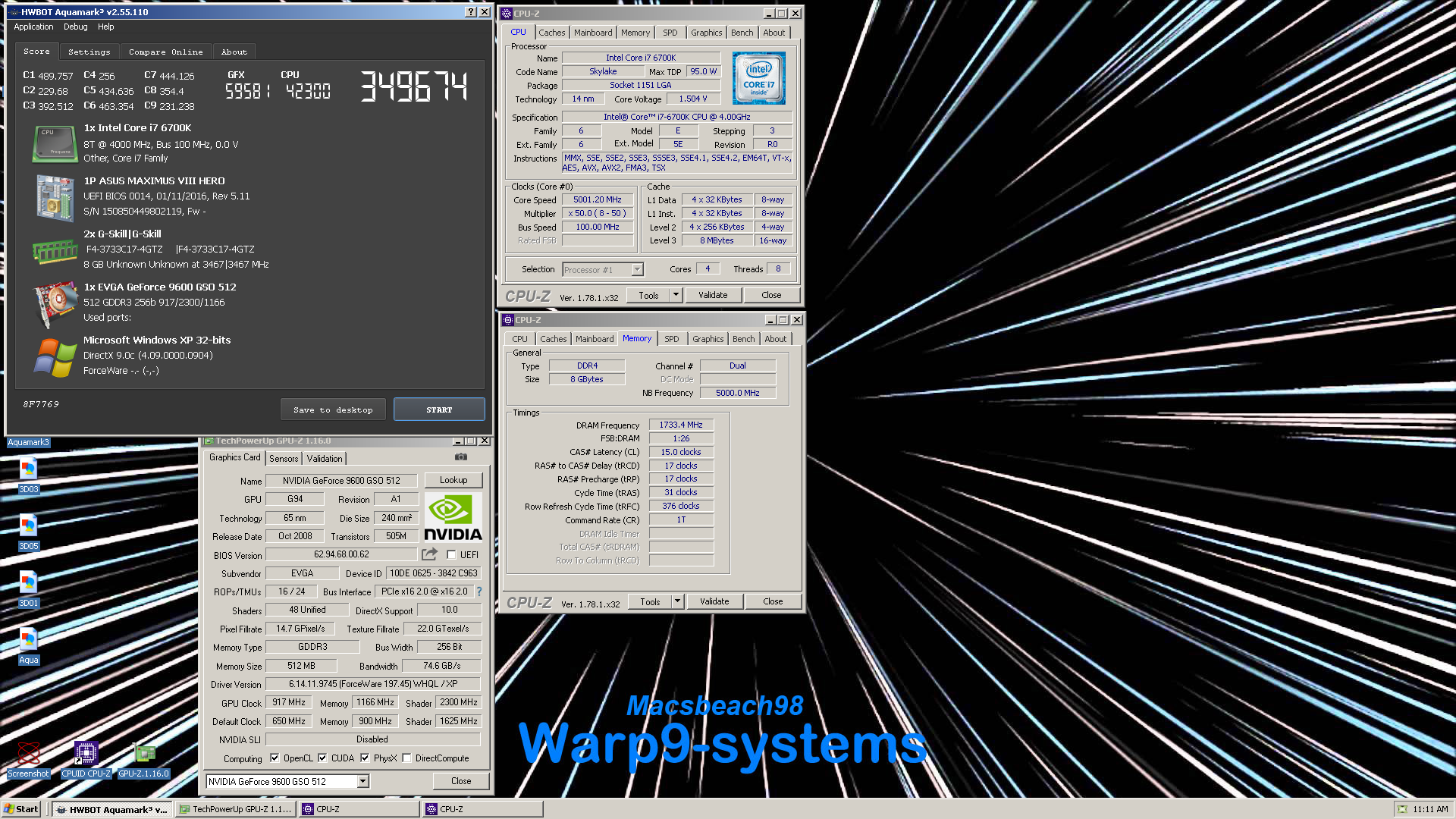Open the GPU selection dropdown in GPU-Z

362,781
